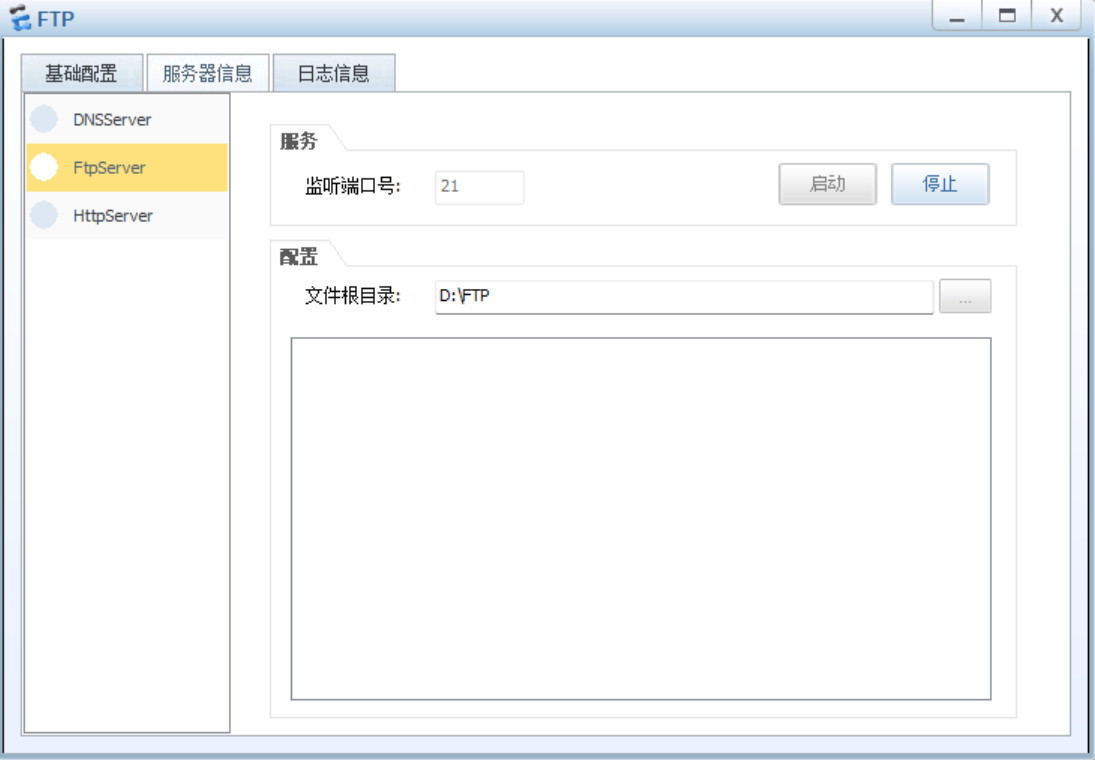1095x760 pixels.
Task: Click the HttpServer status circle icon
Action: tap(44, 215)
